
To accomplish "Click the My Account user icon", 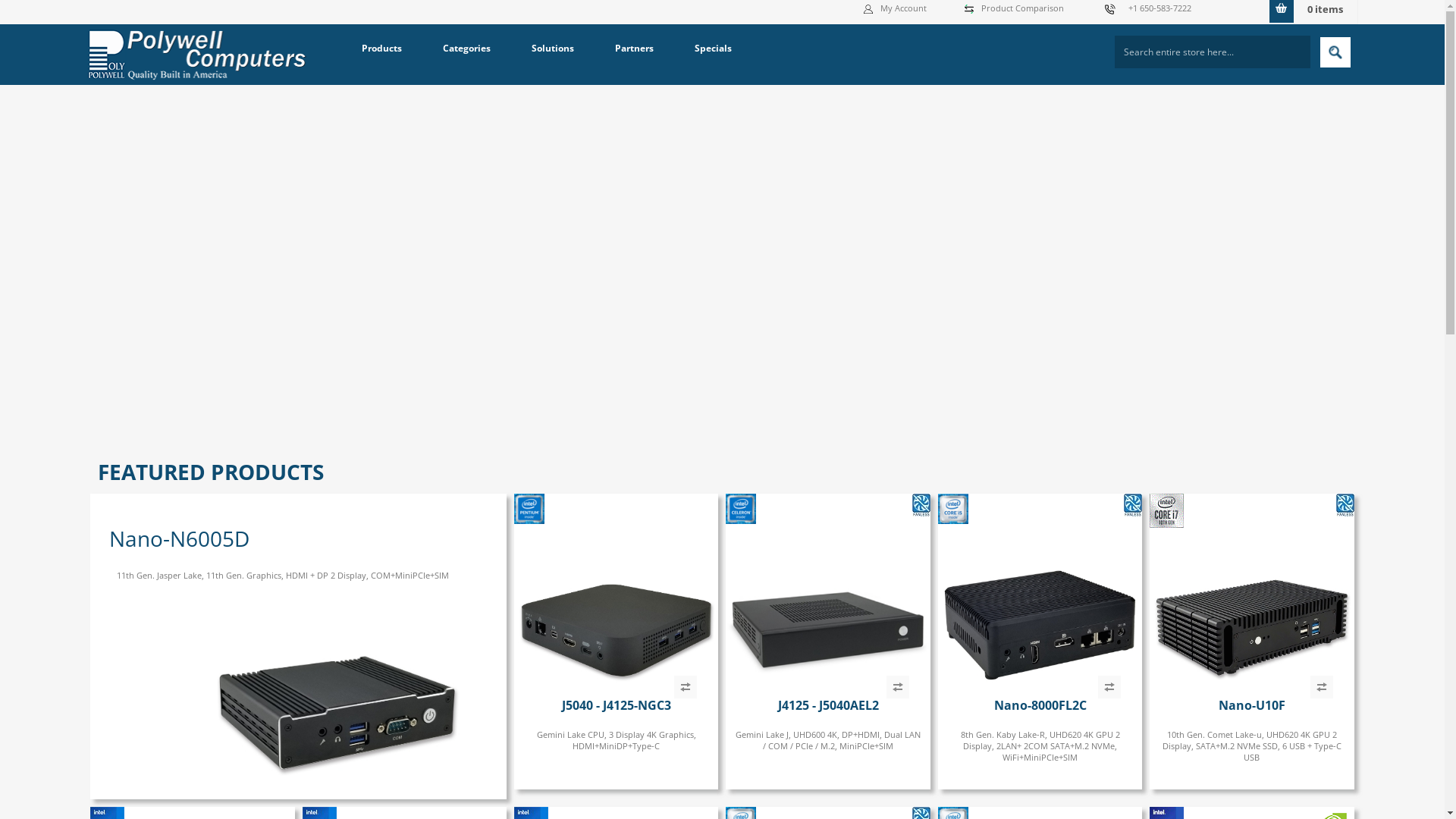I will coord(868,9).
